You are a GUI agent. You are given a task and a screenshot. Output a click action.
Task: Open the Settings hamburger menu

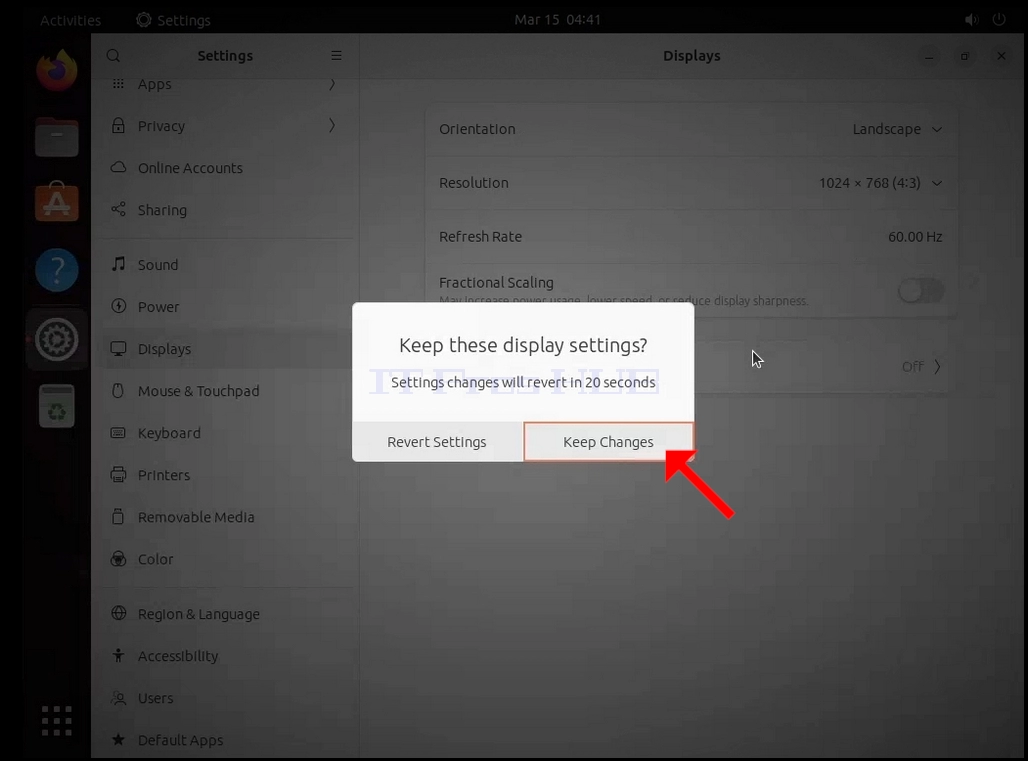(336, 56)
